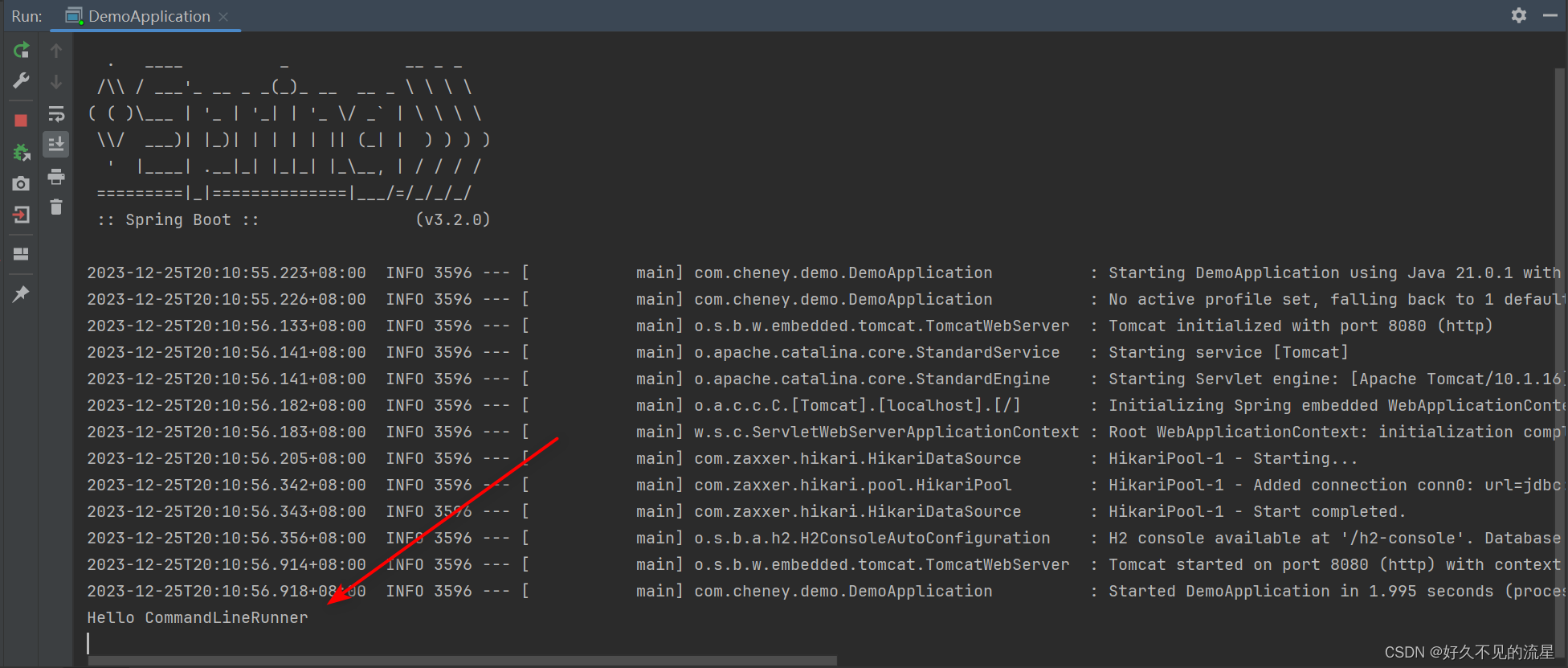The width and height of the screenshot is (1568, 668).
Task: Click the exit icon with red arrow
Action: [x=22, y=215]
